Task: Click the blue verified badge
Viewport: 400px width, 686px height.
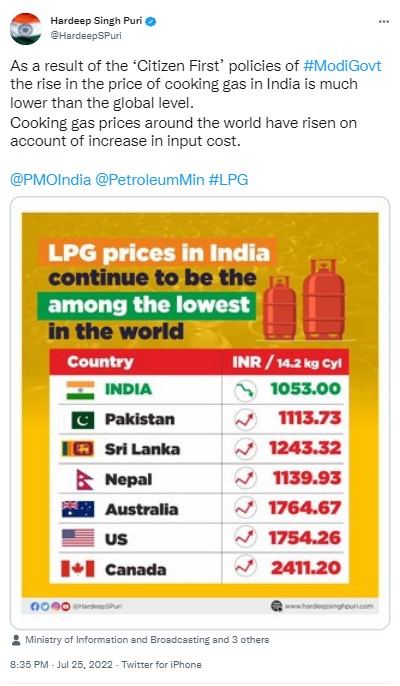Action: click(151, 21)
